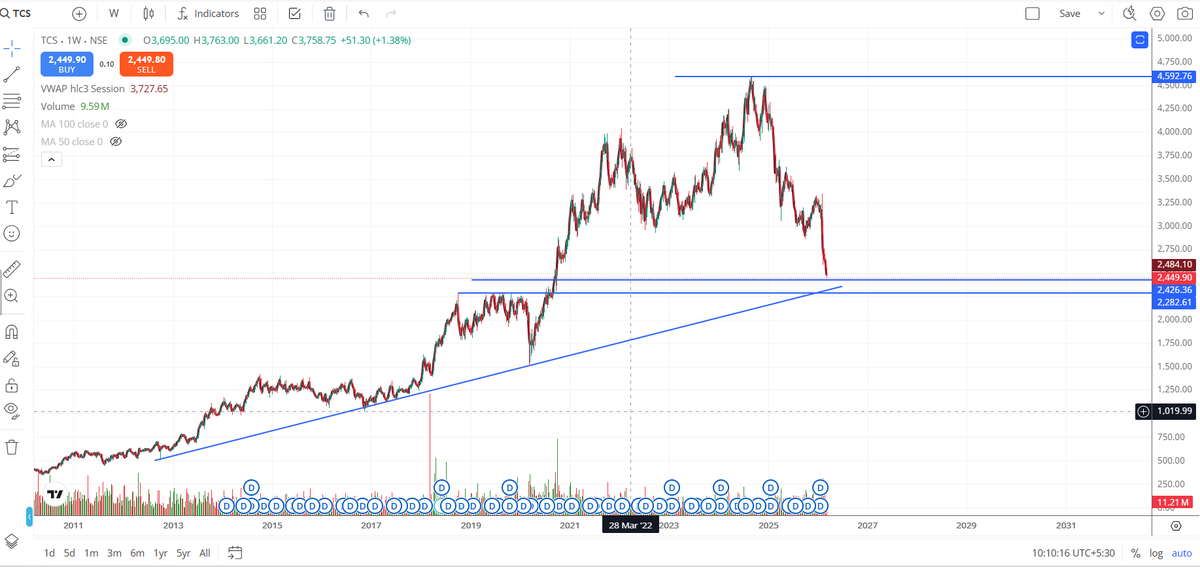Click the TCS 1W NSE symbol title
Viewport: 1200px width, 567px height.
pos(74,40)
